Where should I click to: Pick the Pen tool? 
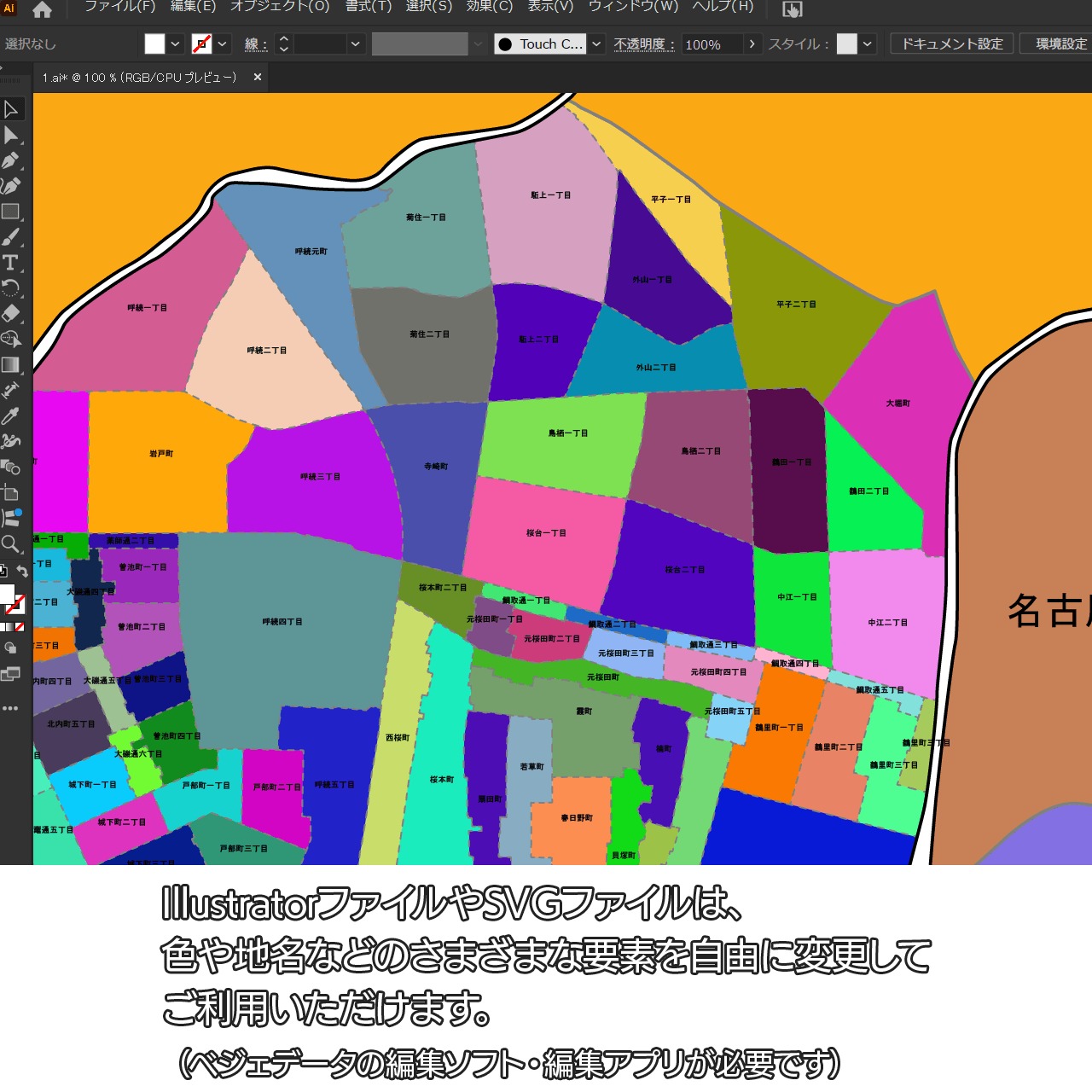pyautogui.click(x=11, y=160)
